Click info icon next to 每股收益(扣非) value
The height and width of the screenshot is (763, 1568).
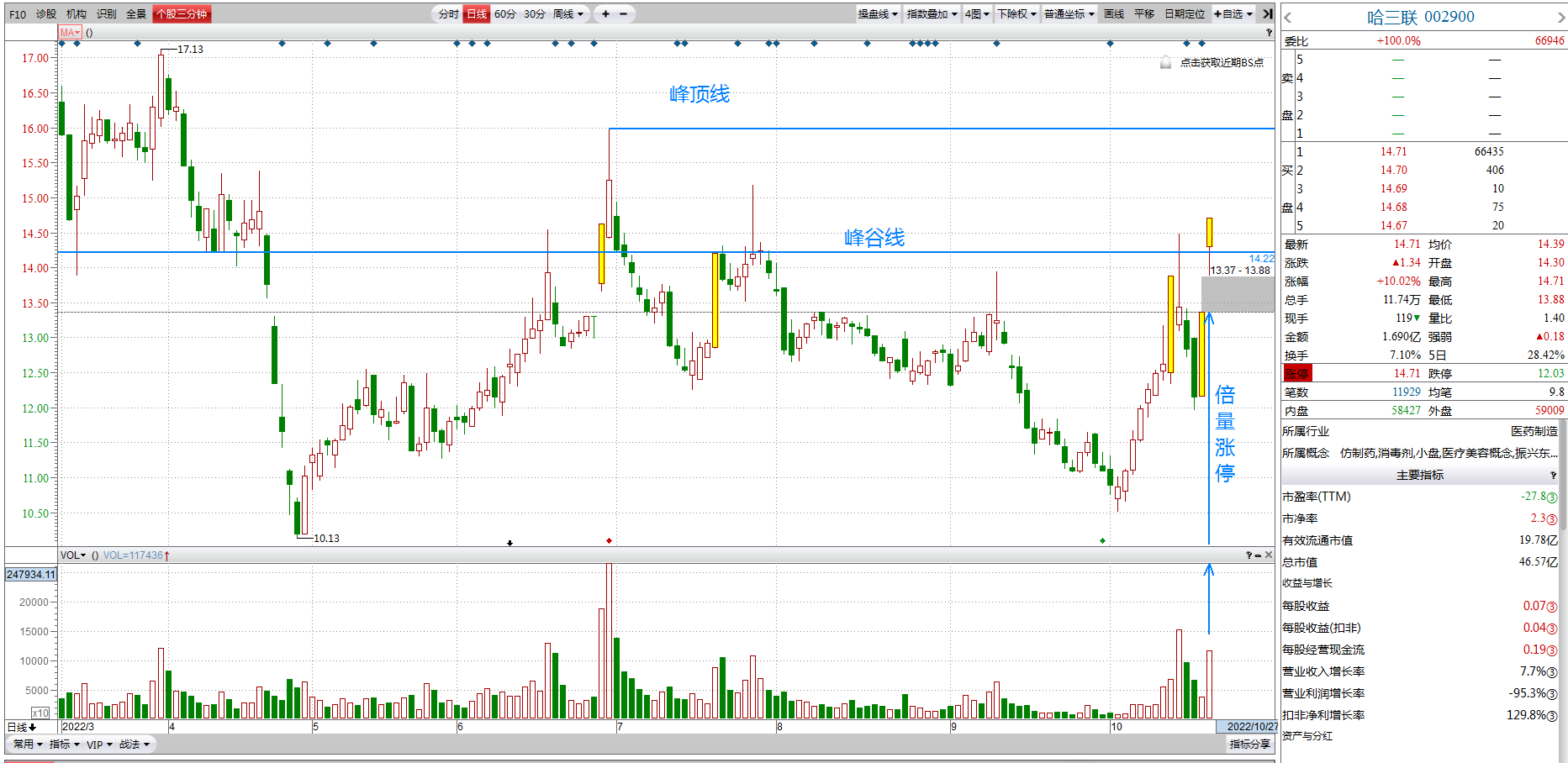[x=1552, y=629]
